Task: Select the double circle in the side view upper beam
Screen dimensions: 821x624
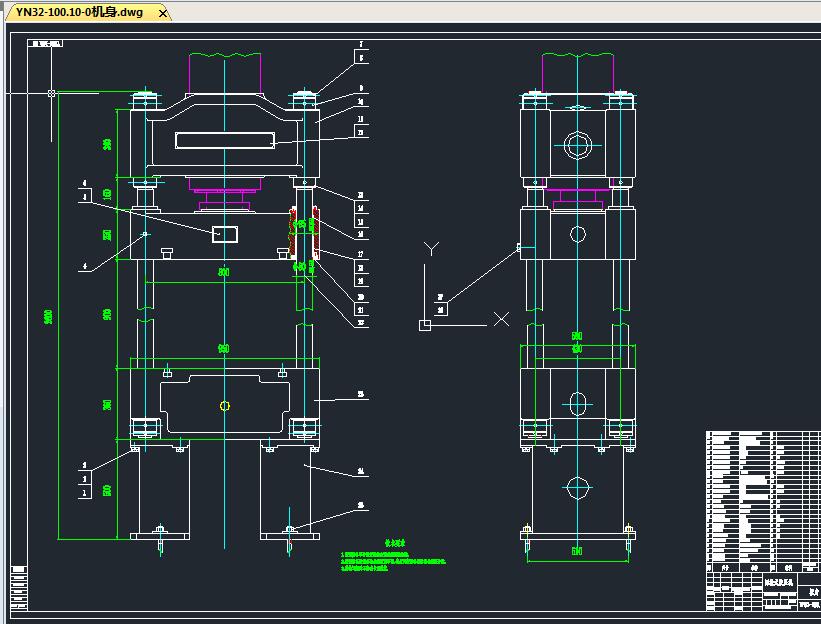Action: (x=578, y=145)
